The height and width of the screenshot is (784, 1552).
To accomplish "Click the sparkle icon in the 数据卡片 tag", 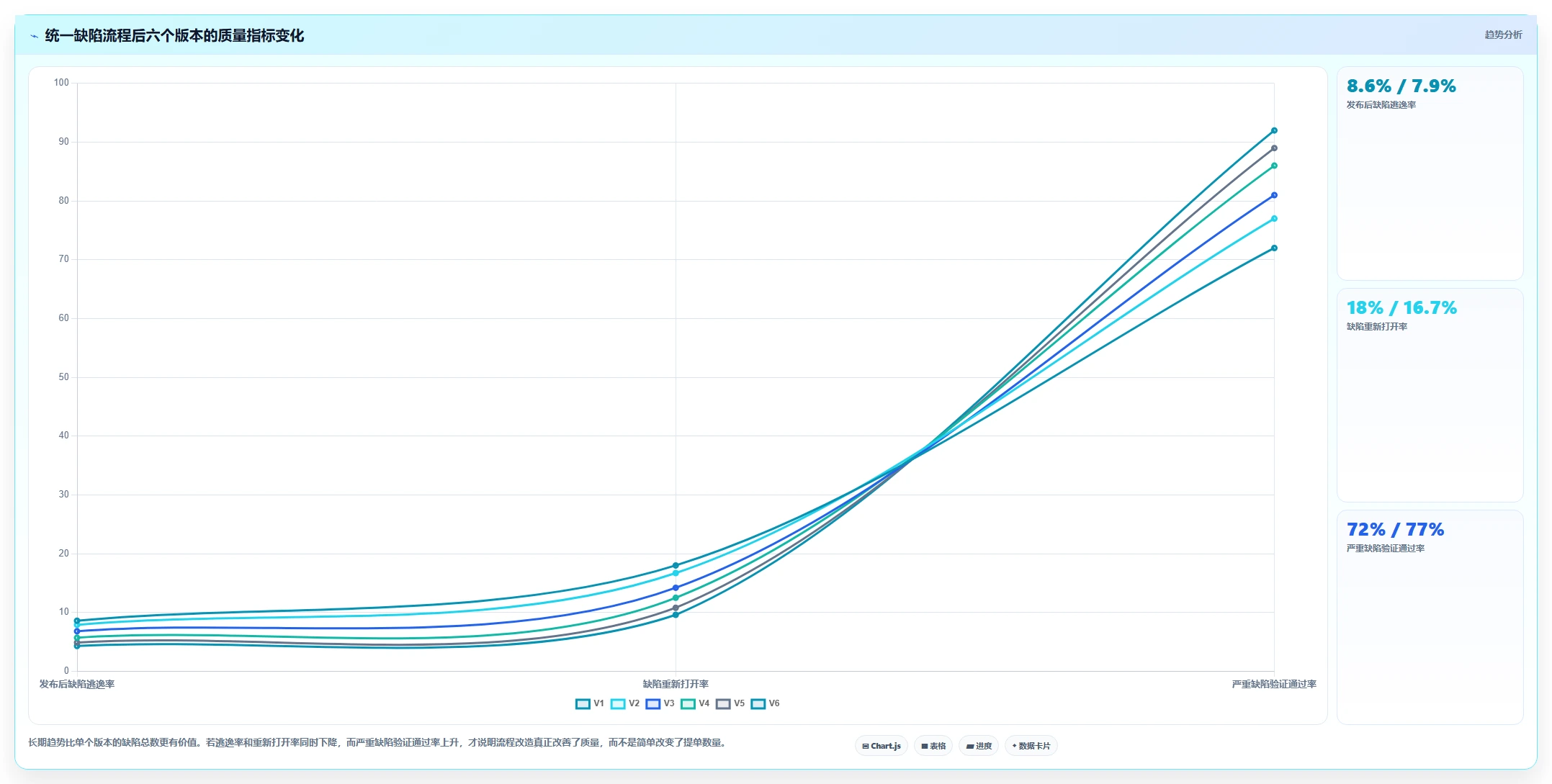I will tap(1015, 746).
